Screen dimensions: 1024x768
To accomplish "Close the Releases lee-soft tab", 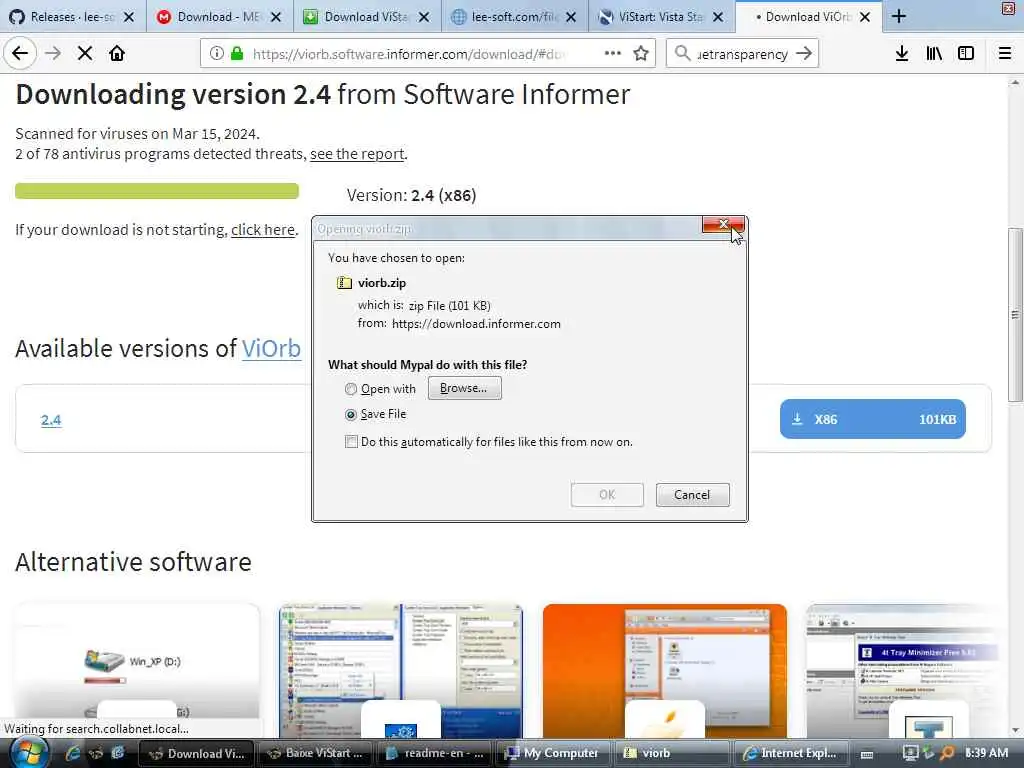I will coord(129,17).
